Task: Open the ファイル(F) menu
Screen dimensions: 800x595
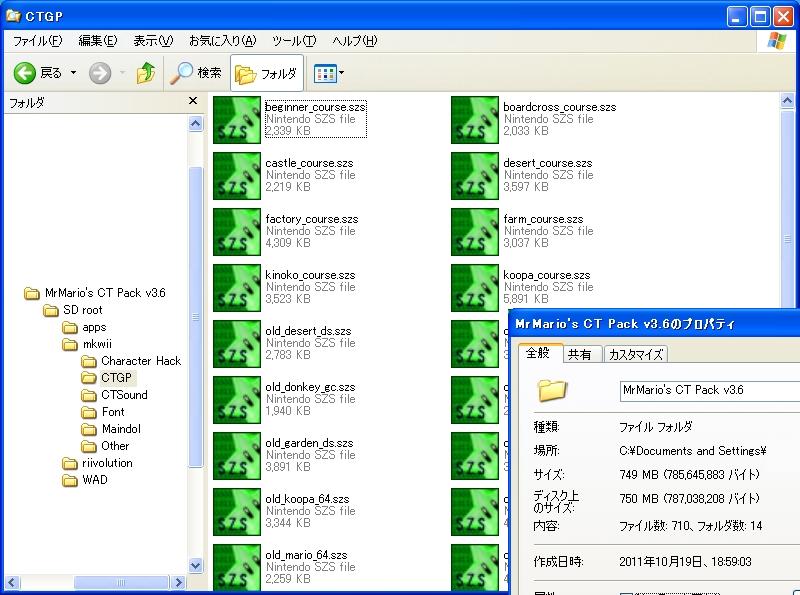Action: click(x=37, y=41)
